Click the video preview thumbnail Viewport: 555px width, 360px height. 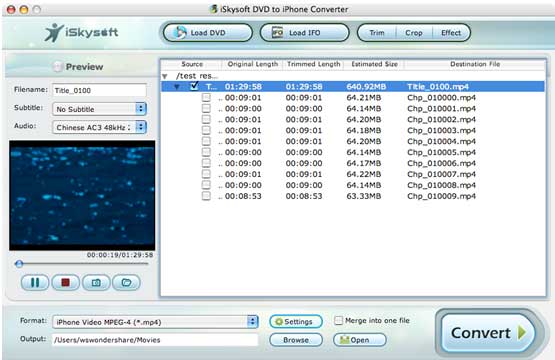(82, 196)
